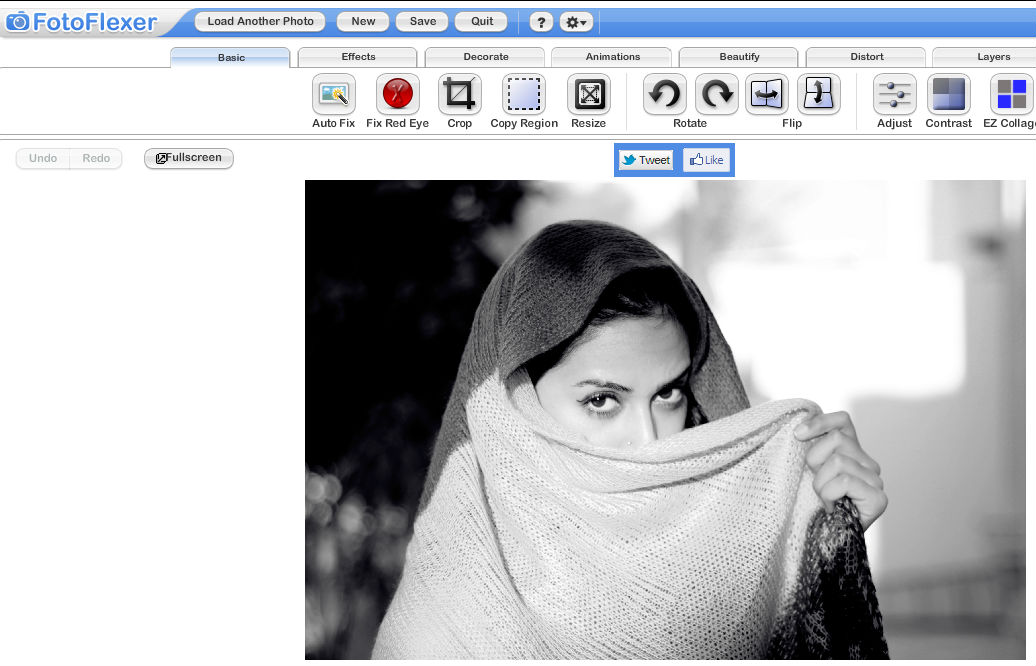Open the Layers tab
The image size is (1036, 666).
click(x=984, y=57)
